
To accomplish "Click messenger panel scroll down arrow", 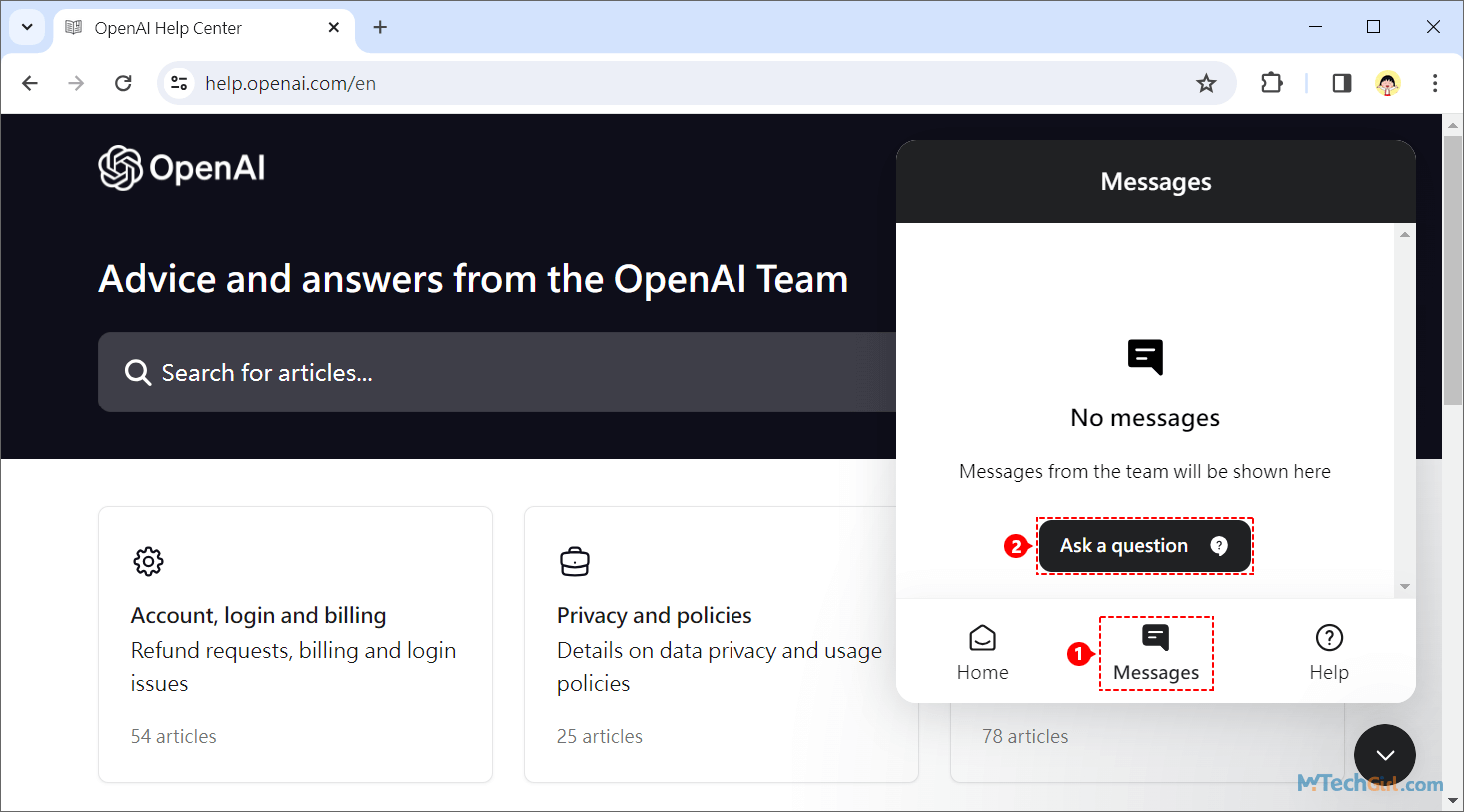I will [x=1405, y=587].
